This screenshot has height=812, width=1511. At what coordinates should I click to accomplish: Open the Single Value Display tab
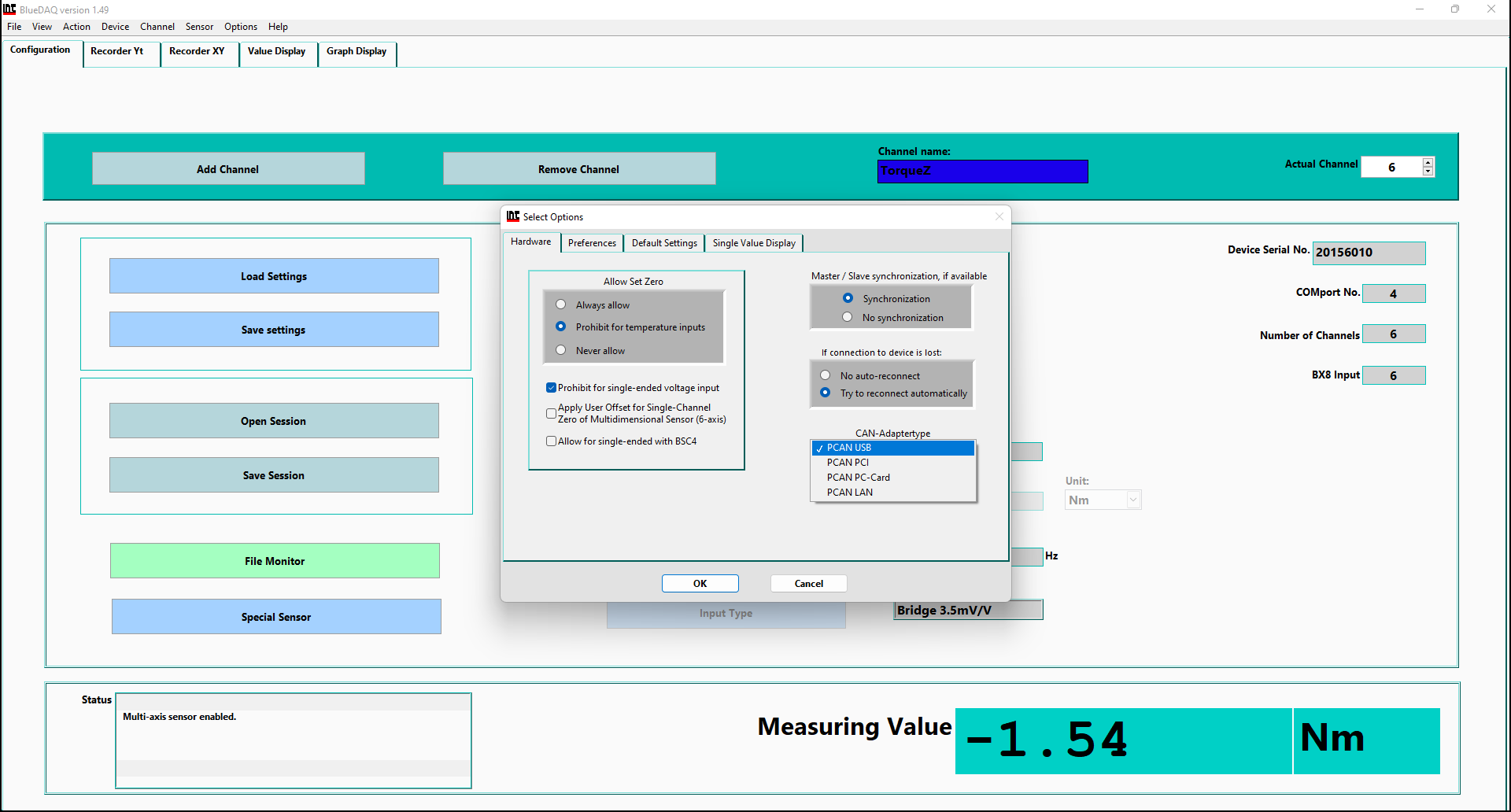pyautogui.click(x=753, y=243)
